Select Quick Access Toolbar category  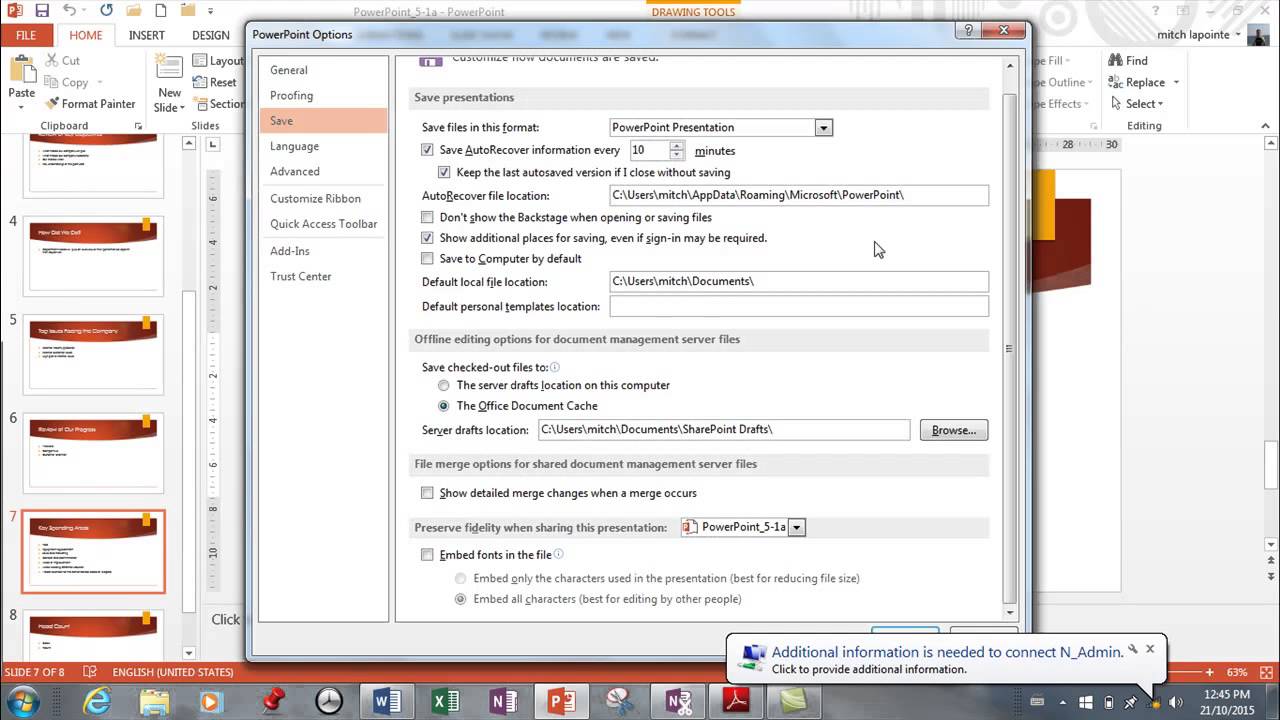[x=323, y=224]
